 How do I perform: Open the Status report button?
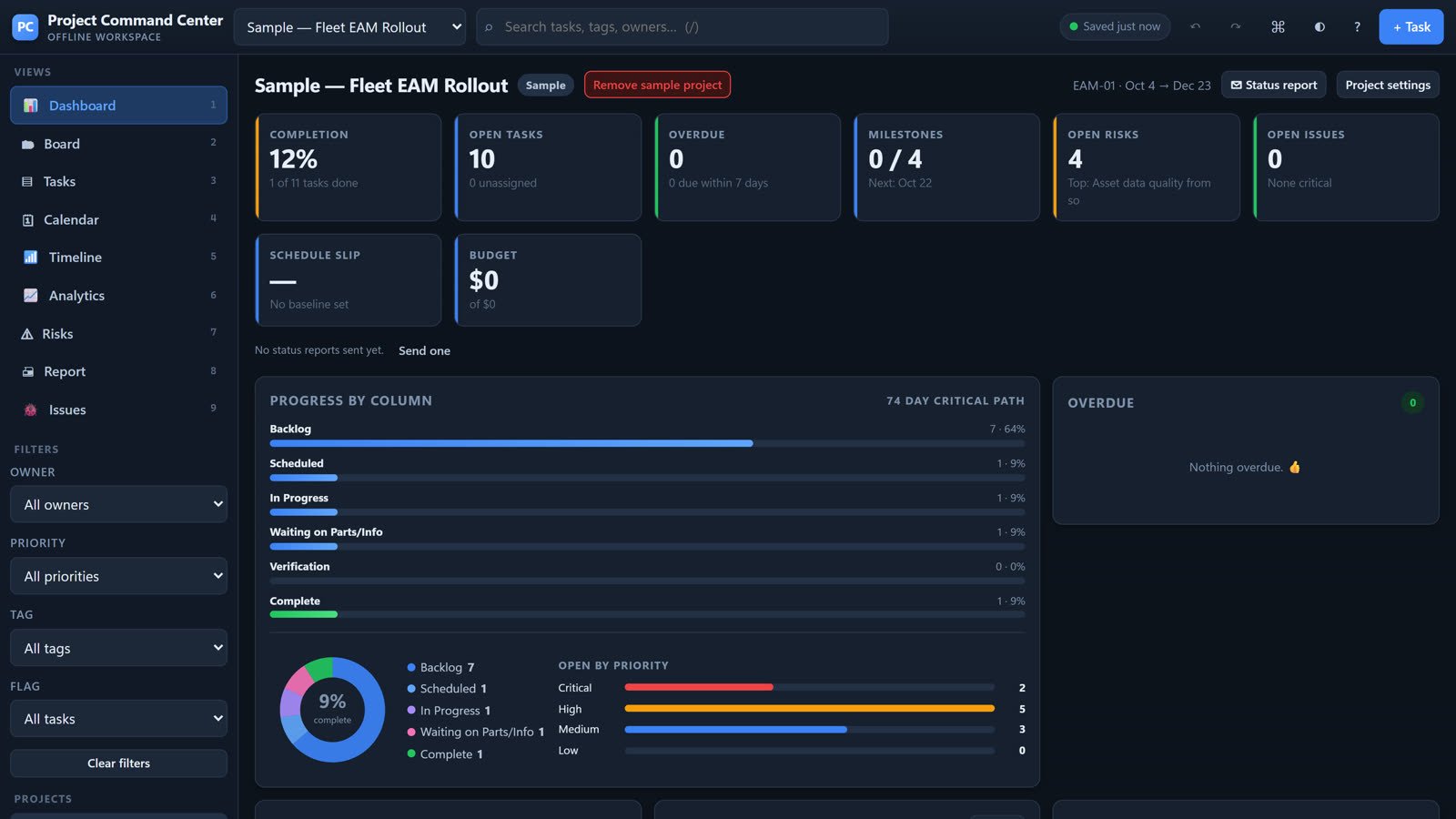tap(1273, 85)
